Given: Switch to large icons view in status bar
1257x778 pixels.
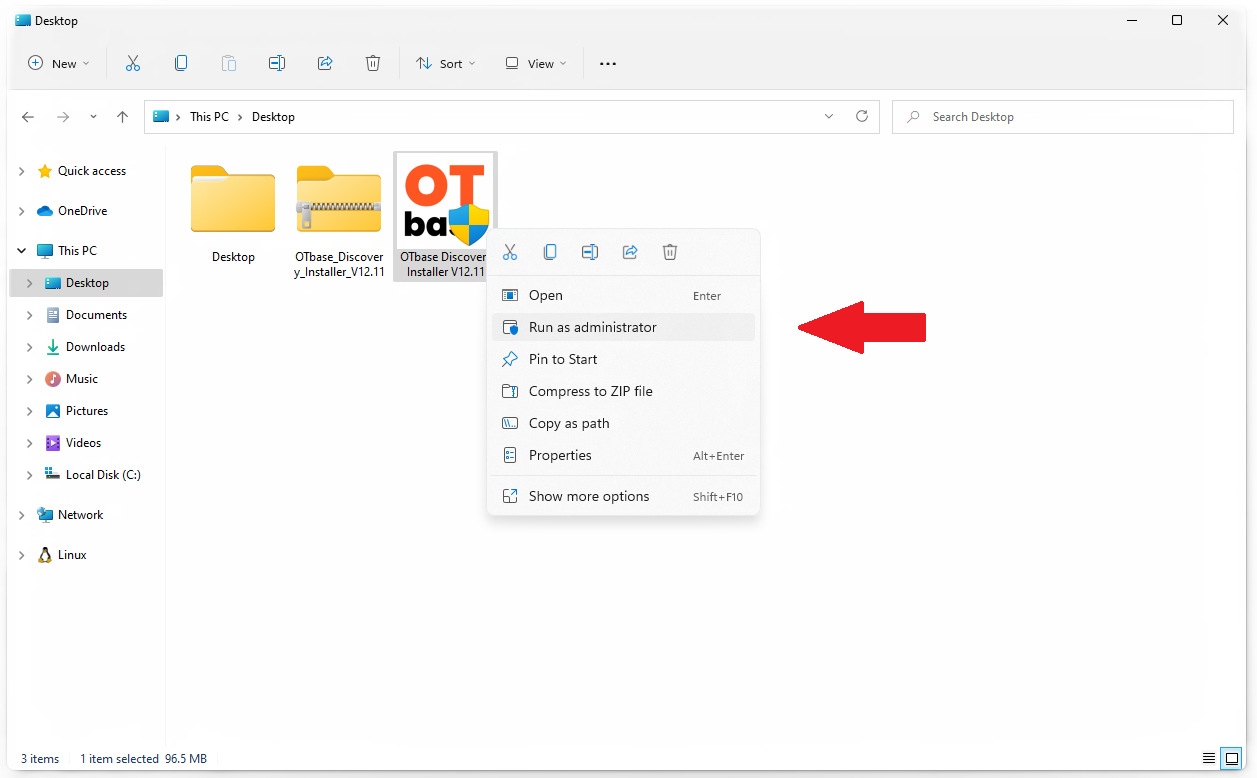Looking at the screenshot, I should point(1232,758).
